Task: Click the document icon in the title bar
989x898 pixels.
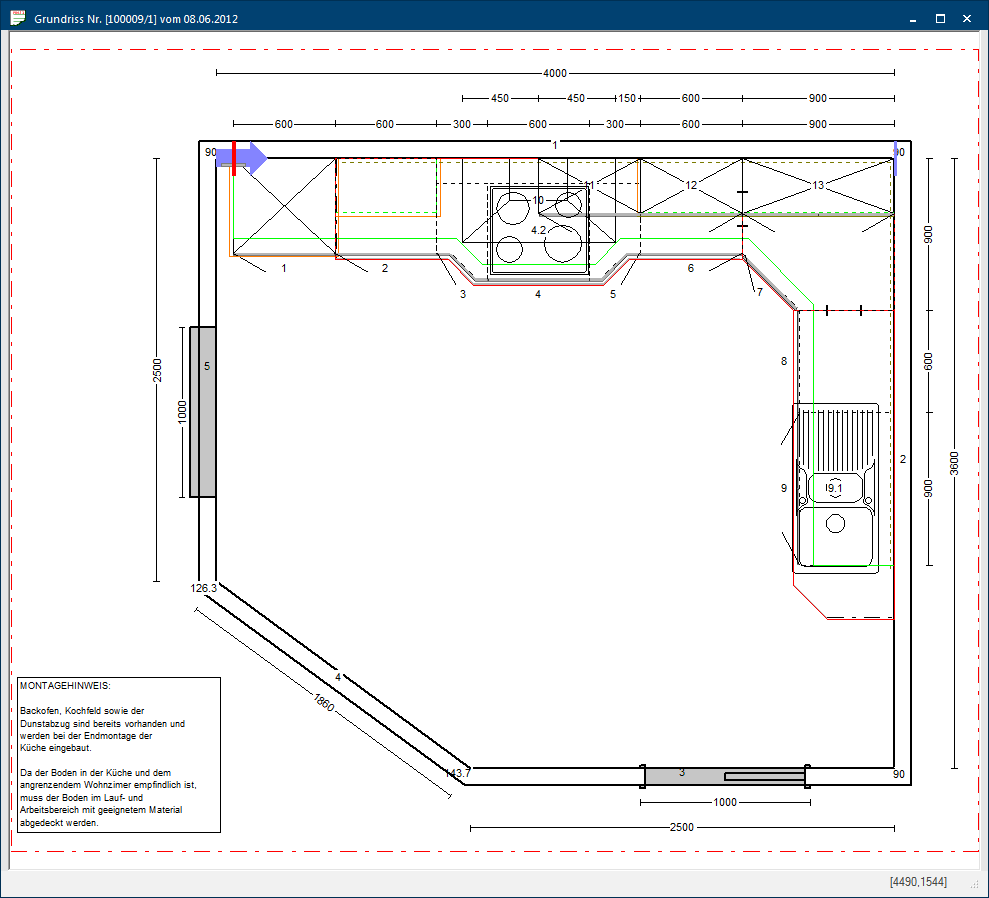Action: [17, 18]
